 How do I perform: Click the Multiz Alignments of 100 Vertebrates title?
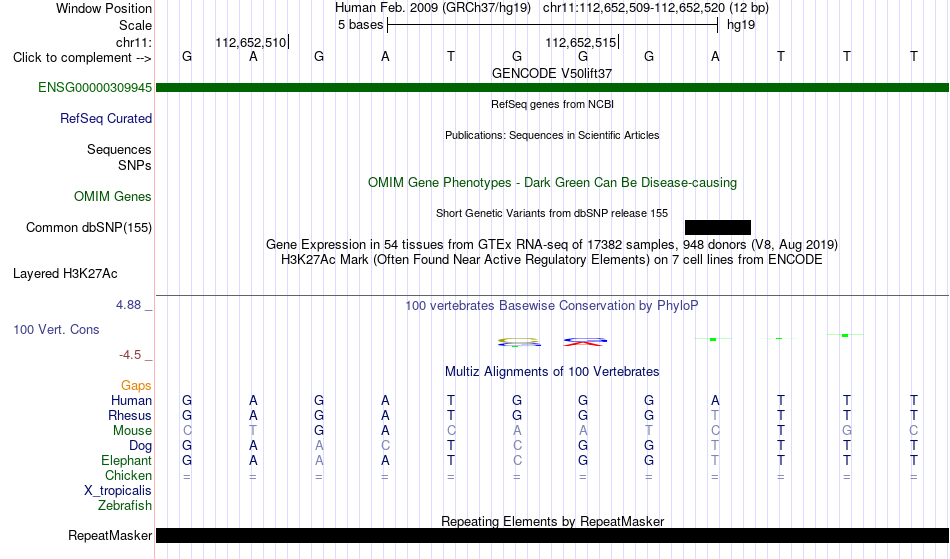pos(552,372)
